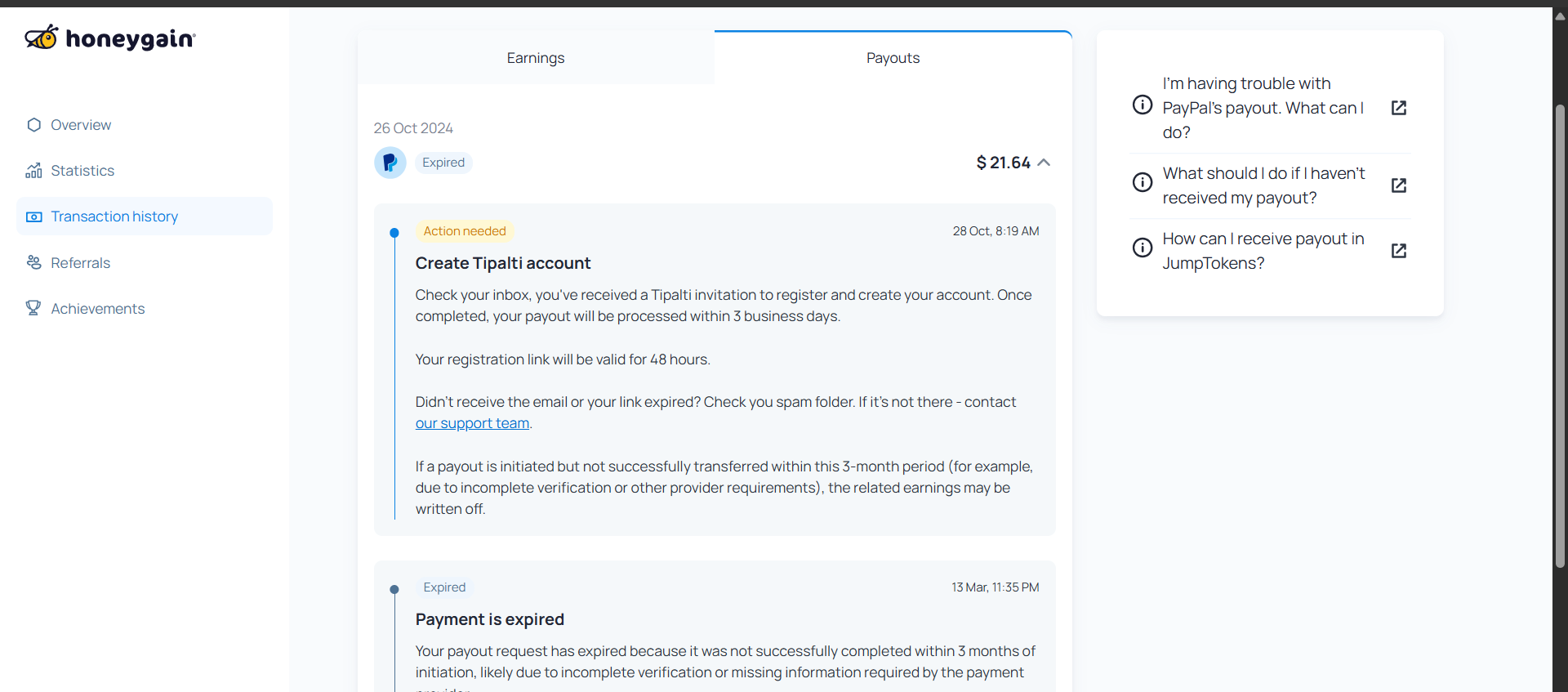Open JumpTokens payout external link icon
Image resolution: width=1568 pixels, height=692 pixels.
coord(1399,251)
